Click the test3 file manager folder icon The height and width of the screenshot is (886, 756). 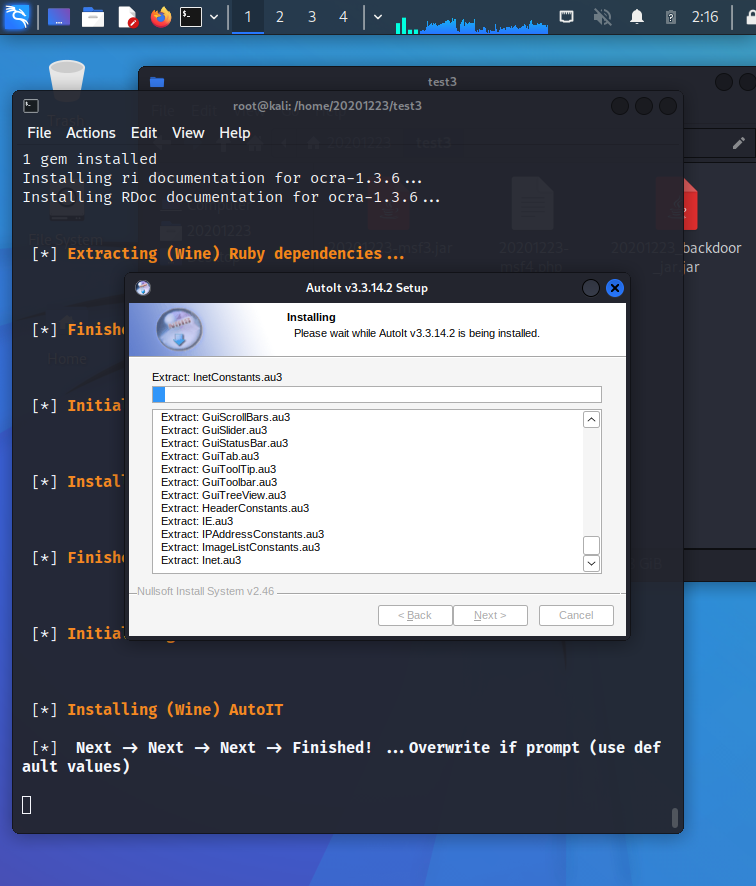point(157,82)
